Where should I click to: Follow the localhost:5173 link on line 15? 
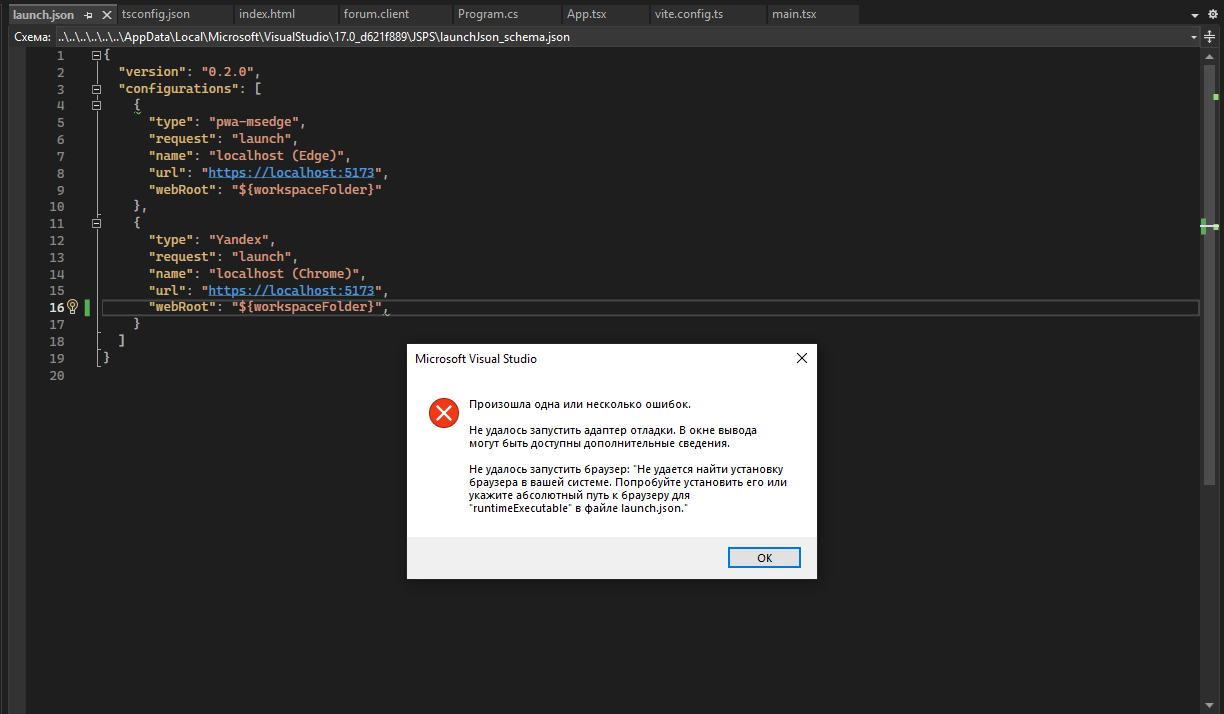[x=291, y=291]
